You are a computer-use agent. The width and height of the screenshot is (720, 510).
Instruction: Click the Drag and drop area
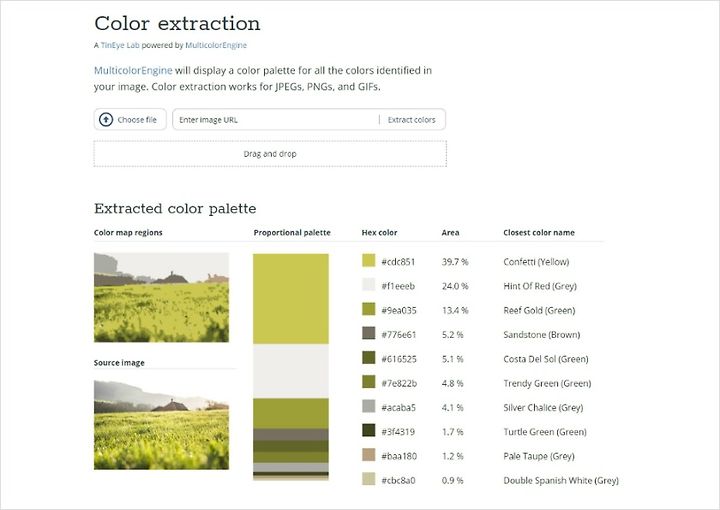(x=270, y=154)
